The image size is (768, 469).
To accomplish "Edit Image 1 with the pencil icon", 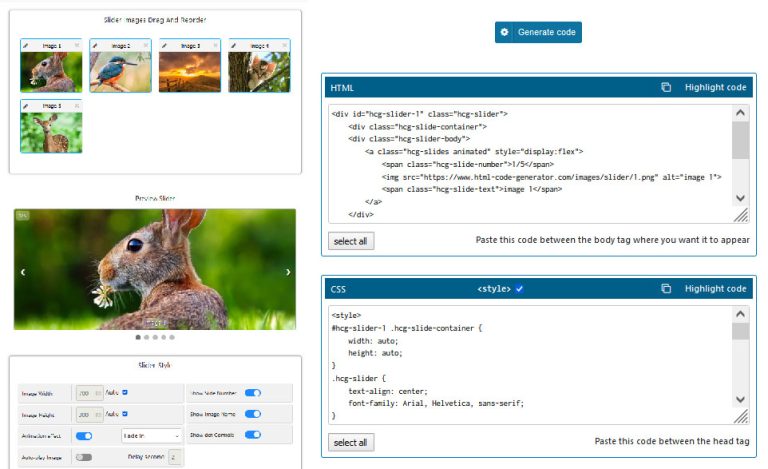I will coord(25,46).
